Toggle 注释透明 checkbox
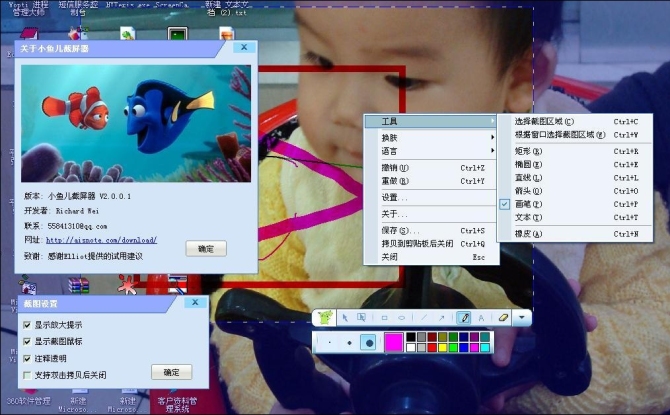This screenshot has height=415, width=670. (27, 358)
